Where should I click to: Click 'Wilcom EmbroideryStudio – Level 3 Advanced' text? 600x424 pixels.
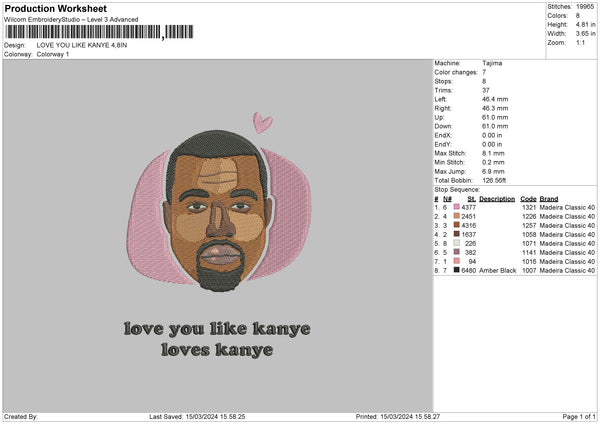click(71, 20)
